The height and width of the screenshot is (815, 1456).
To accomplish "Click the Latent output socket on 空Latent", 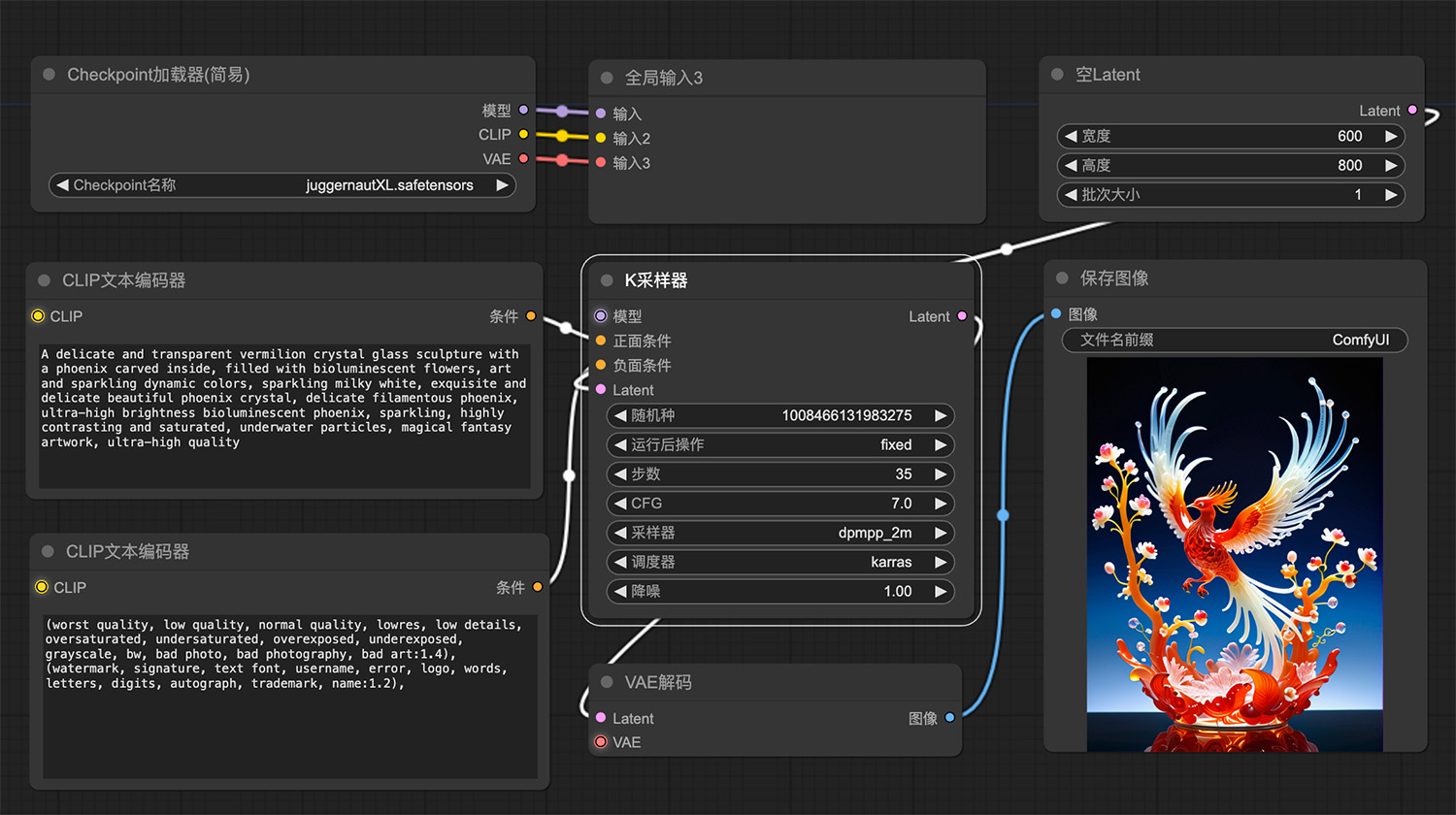I will point(1412,110).
